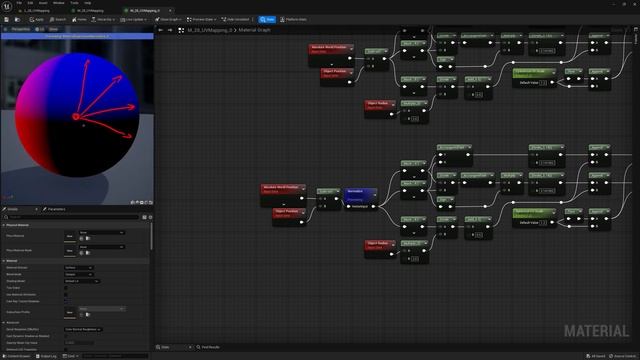The width and height of the screenshot is (640, 360).
Task: Open the Phys Material asset dropdown
Action: (102, 232)
